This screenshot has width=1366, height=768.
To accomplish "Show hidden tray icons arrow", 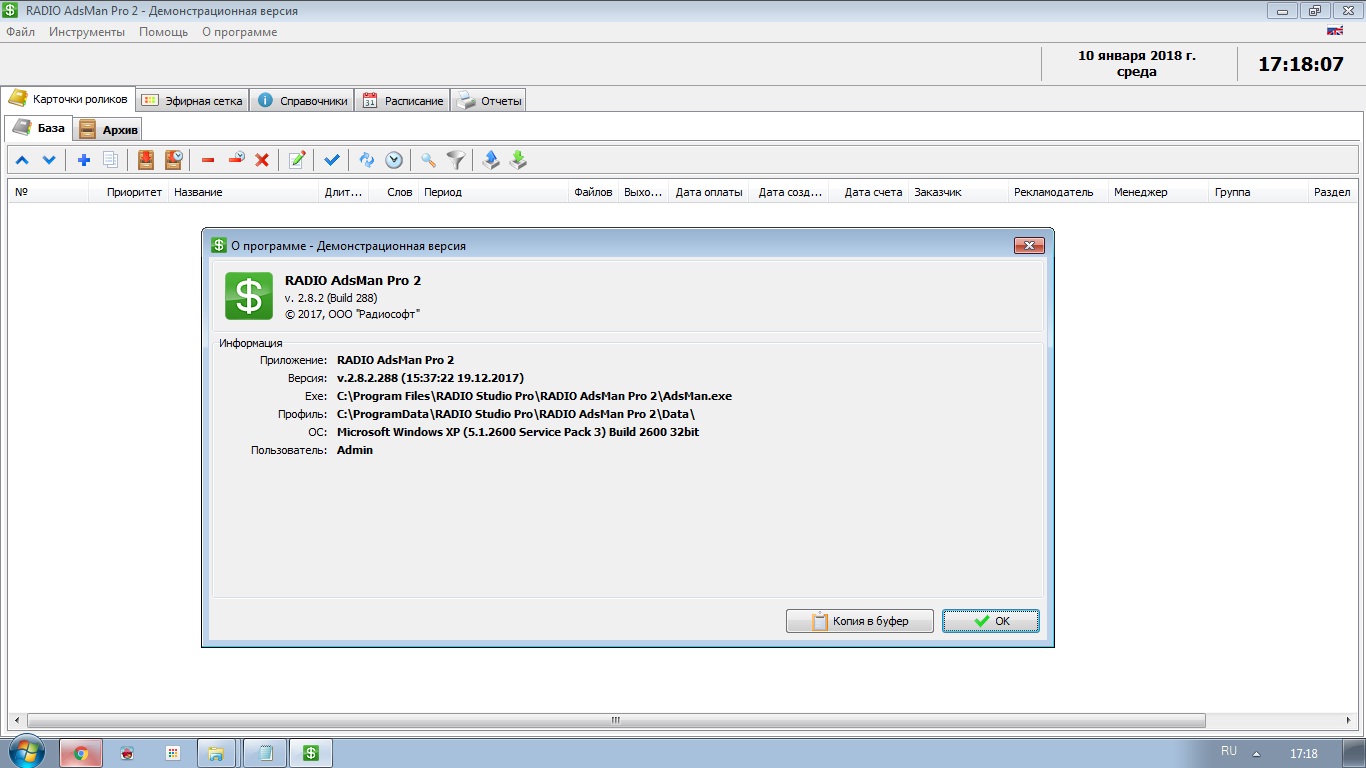I will (x=1257, y=754).
